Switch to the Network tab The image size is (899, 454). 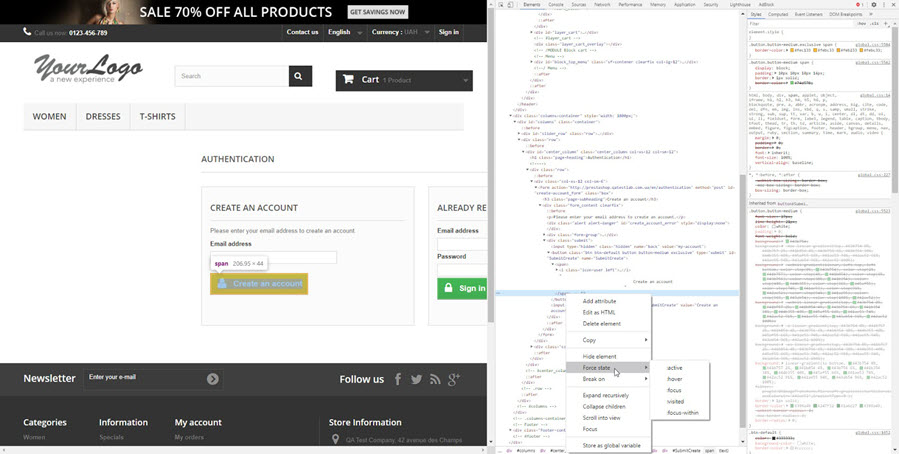tap(602, 5)
